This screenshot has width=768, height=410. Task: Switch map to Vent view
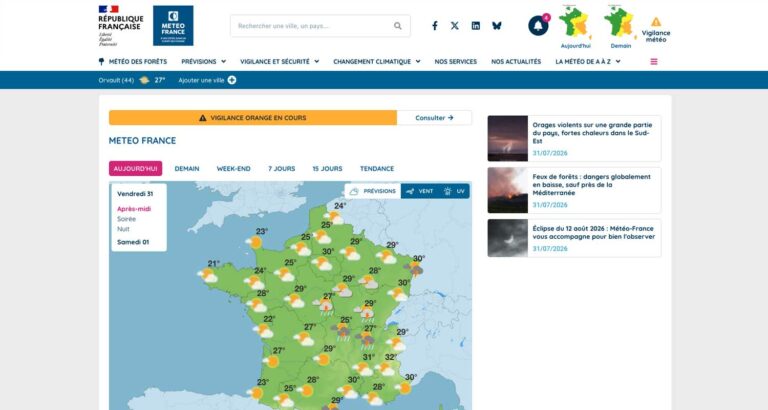coord(419,191)
